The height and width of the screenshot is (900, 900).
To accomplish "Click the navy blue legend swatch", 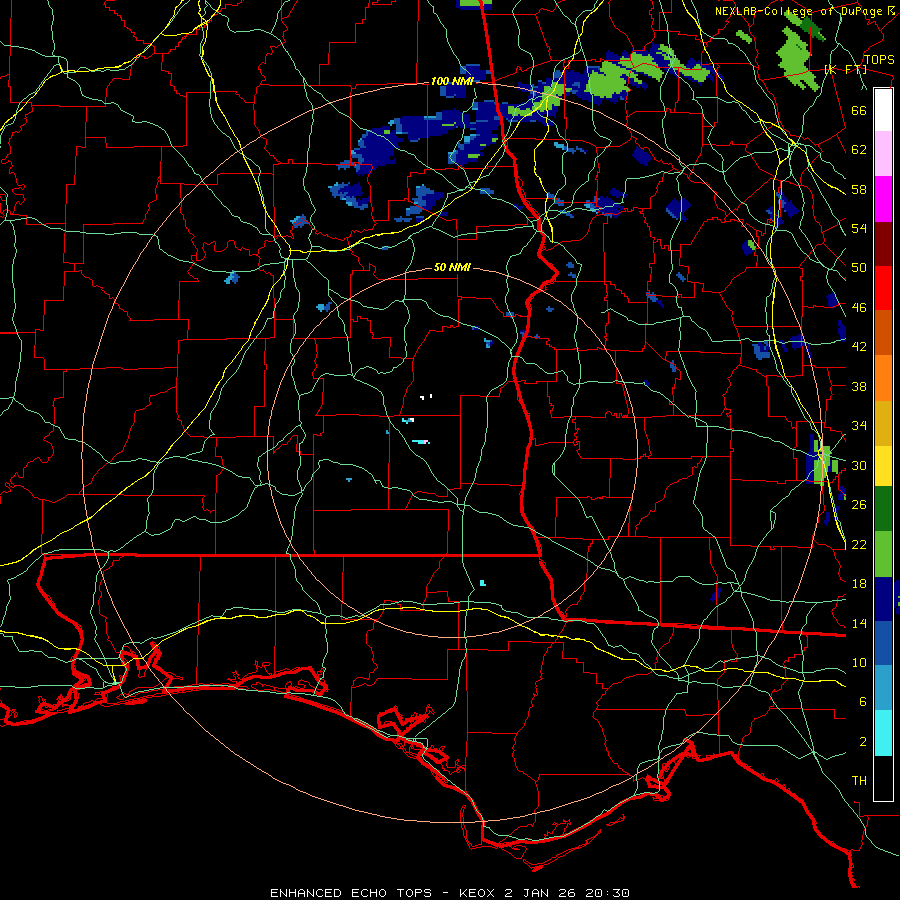I will pyautogui.click(x=883, y=599).
